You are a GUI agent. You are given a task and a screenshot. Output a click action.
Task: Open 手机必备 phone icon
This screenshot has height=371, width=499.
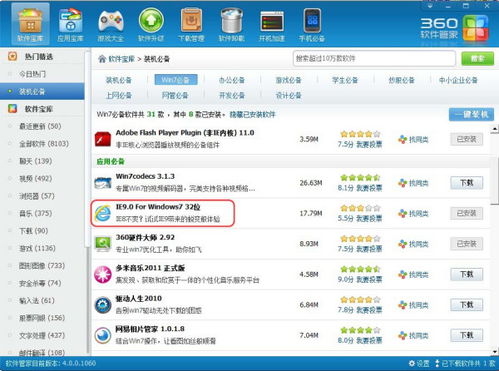pyautogui.click(x=312, y=24)
